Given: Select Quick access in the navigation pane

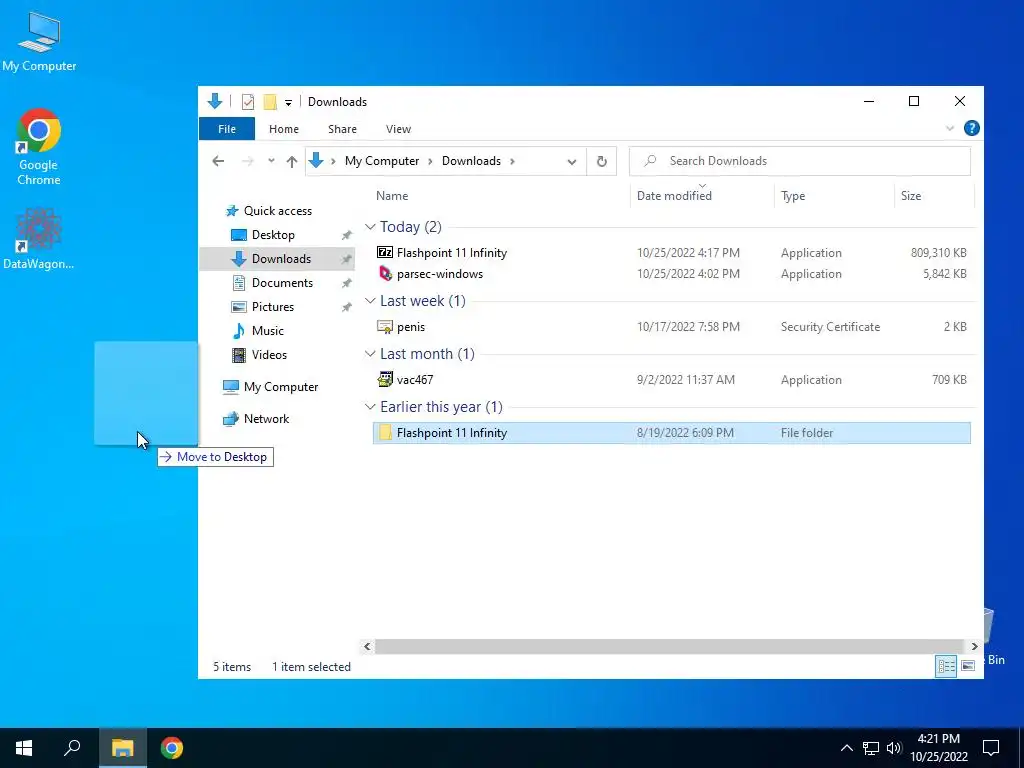Looking at the screenshot, I should pyautogui.click(x=278, y=211).
